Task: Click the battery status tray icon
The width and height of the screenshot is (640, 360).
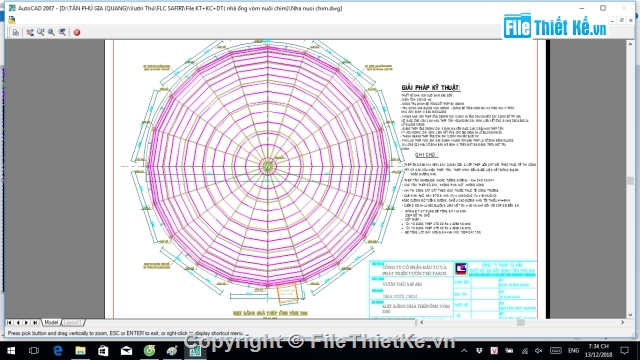Action: [x=509, y=351]
